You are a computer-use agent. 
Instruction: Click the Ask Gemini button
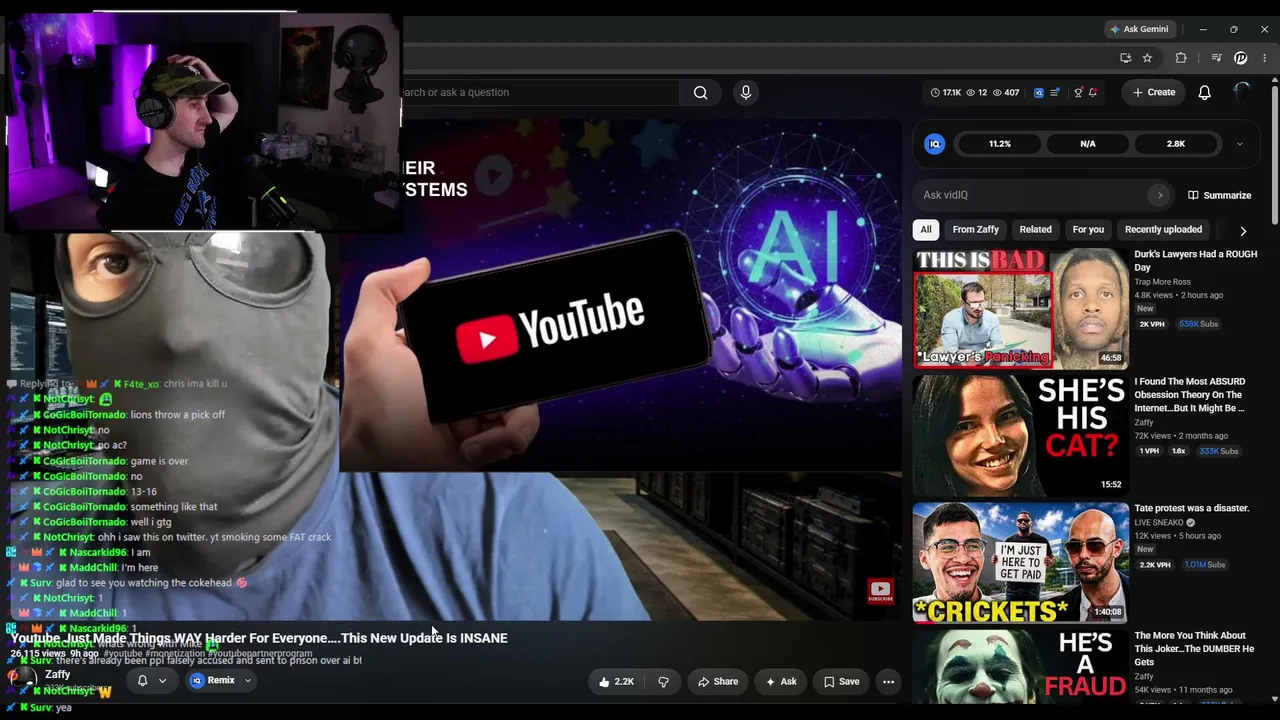point(1139,29)
